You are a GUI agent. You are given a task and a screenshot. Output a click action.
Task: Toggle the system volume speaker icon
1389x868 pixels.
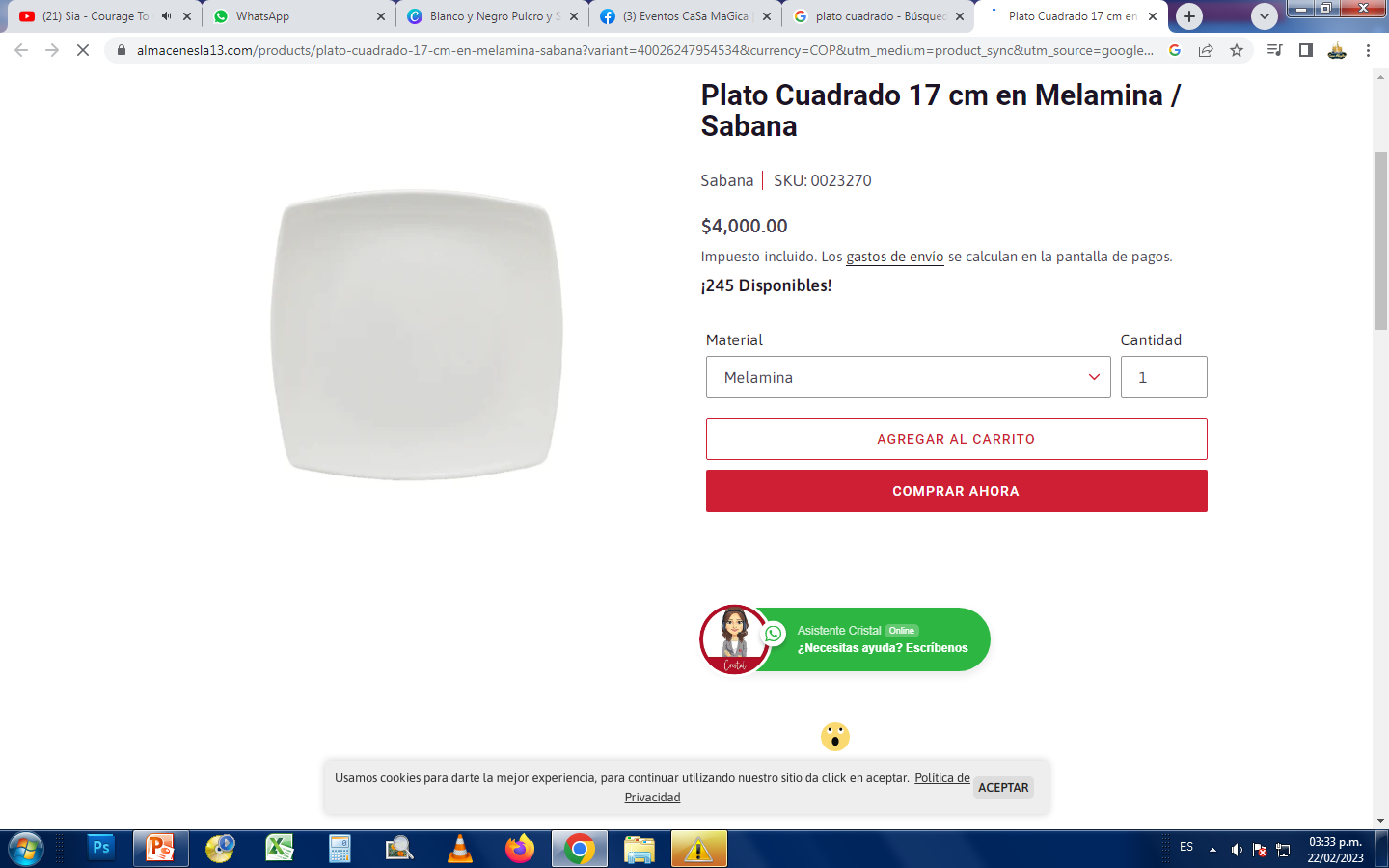pos(1236,850)
